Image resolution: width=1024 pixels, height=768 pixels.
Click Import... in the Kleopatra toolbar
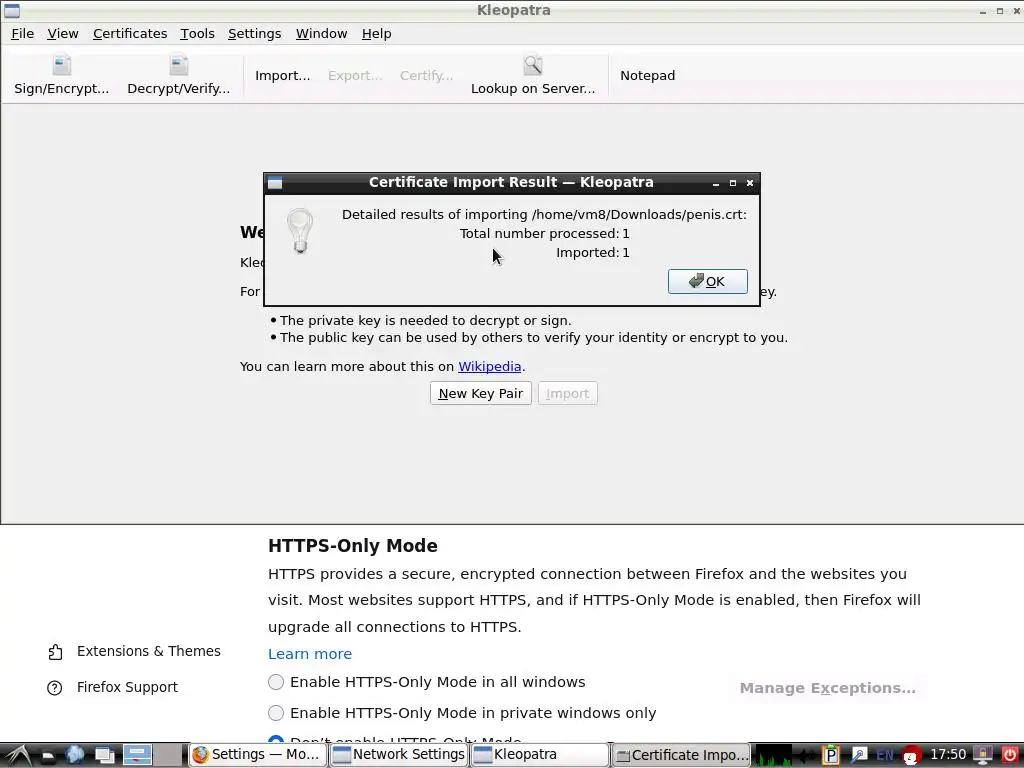click(x=282, y=76)
